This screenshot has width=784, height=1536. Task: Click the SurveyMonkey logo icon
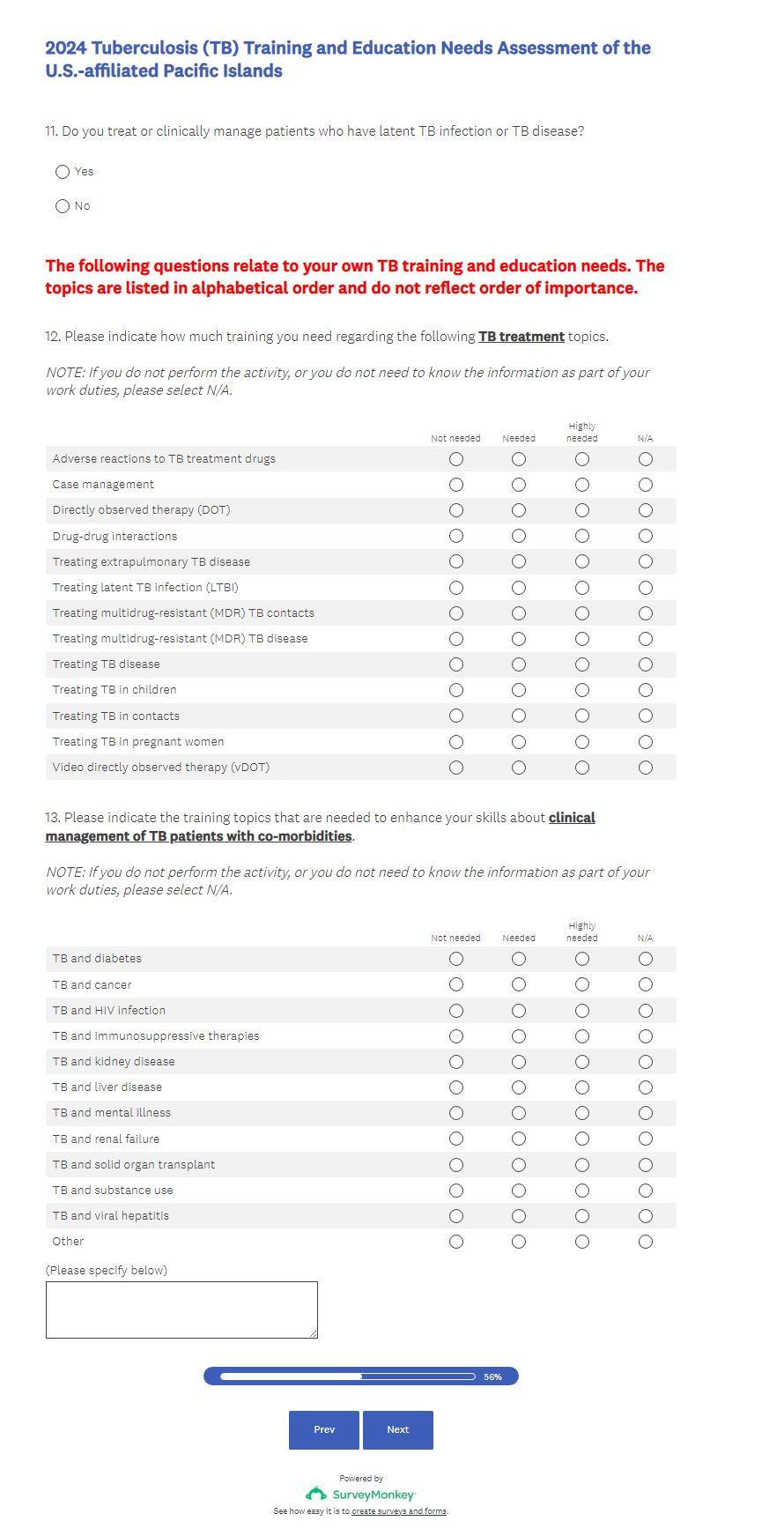click(x=315, y=1494)
